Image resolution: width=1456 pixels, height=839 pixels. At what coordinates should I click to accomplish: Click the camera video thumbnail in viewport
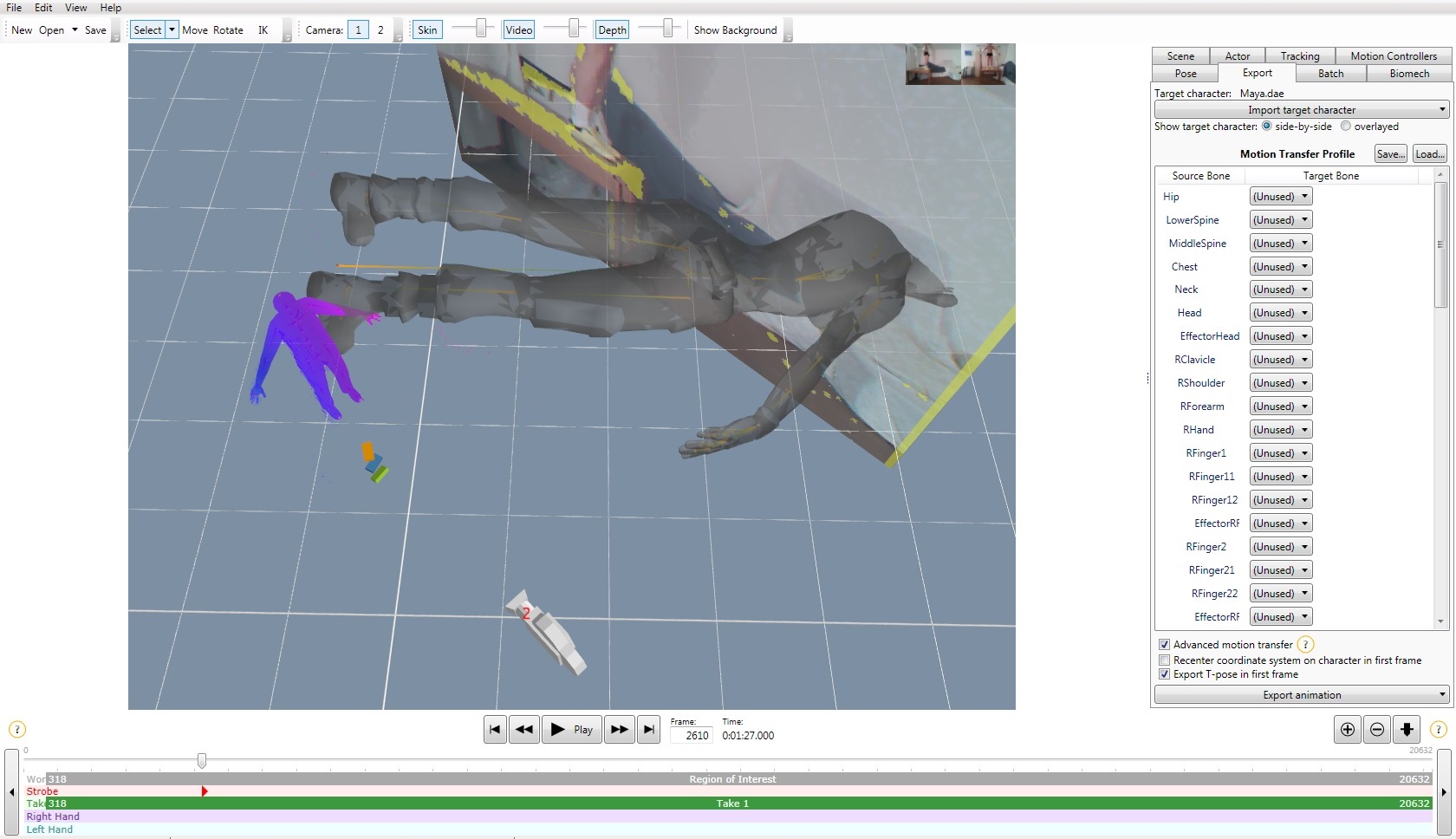coord(960,63)
